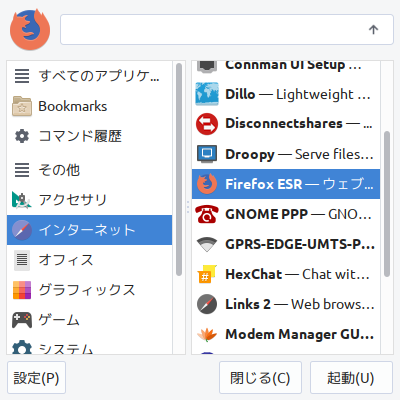400x400 pixels.
Task: Click the Modem Manager orange flower icon
Action: [207, 335]
